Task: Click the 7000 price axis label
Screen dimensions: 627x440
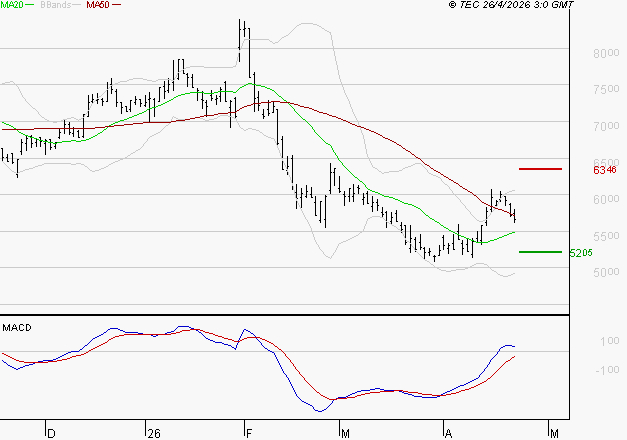Action: pos(606,126)
